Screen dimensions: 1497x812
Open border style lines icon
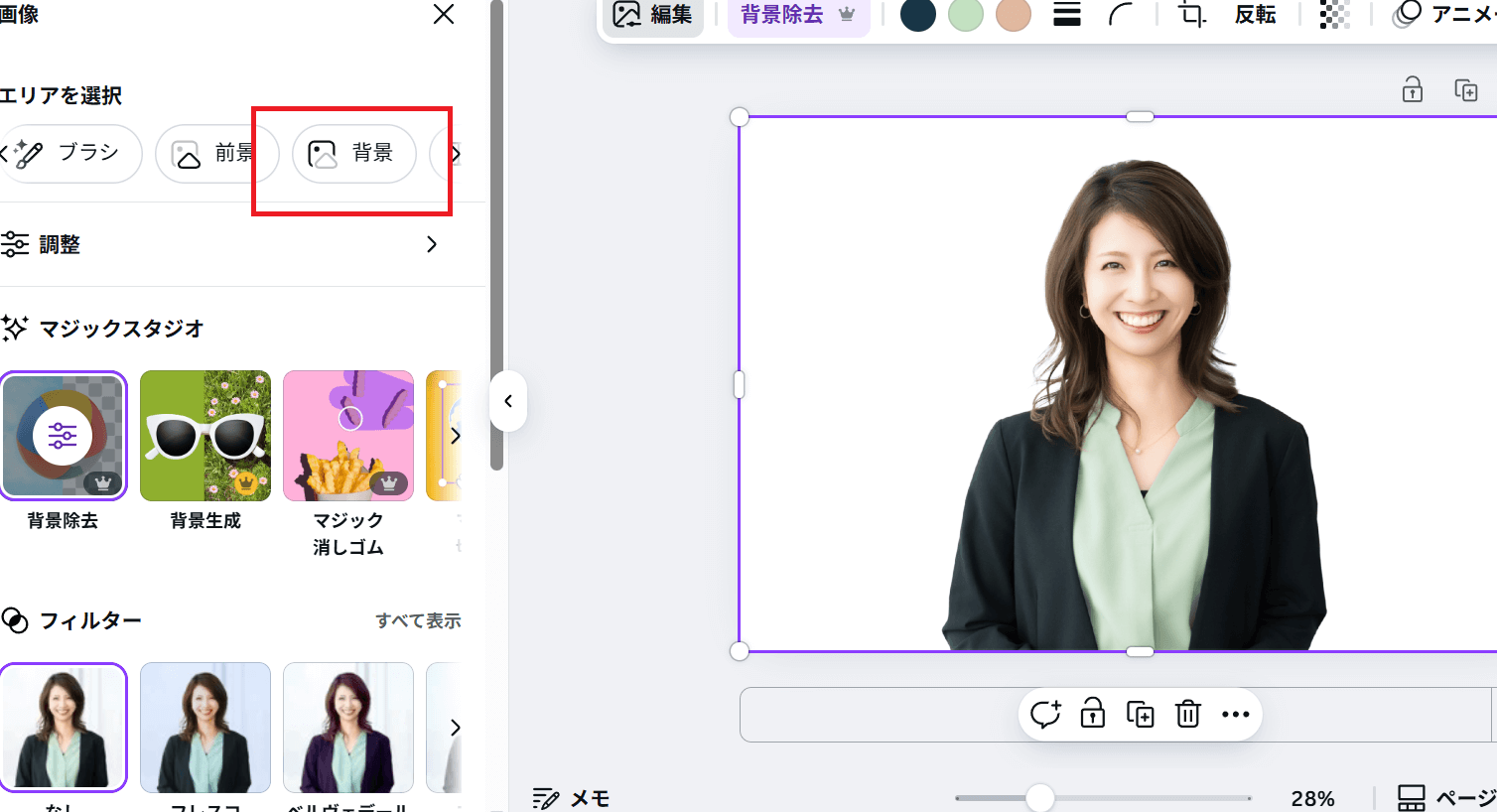coord(1067,15)
